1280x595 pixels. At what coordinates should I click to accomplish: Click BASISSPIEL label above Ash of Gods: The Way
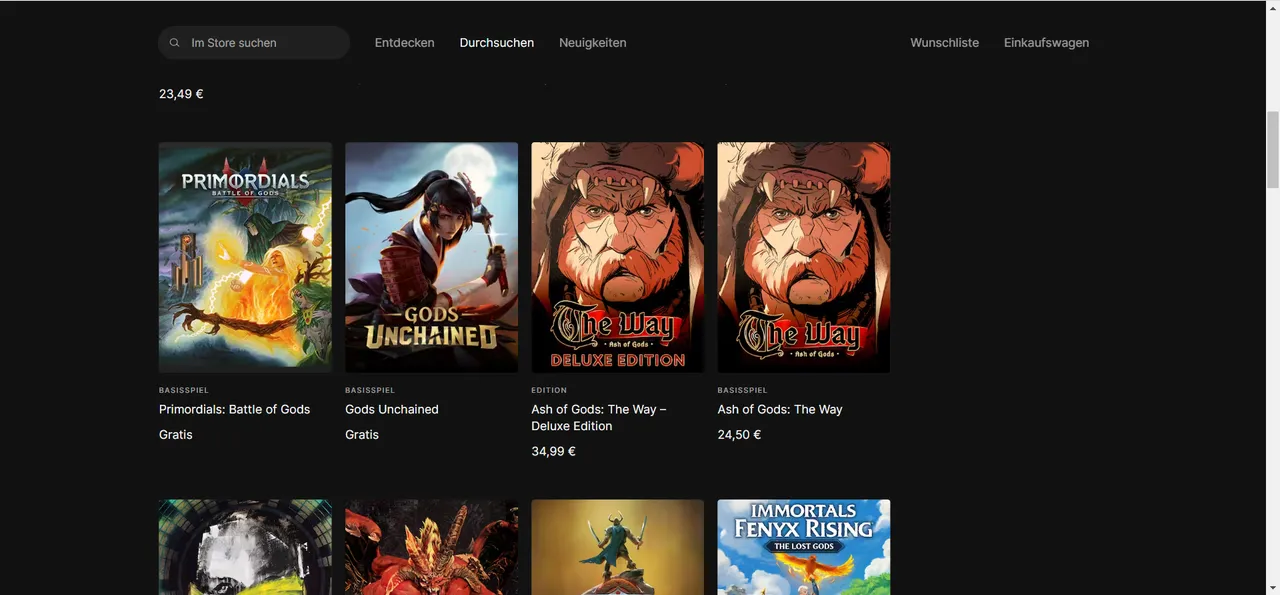[742, 390]
